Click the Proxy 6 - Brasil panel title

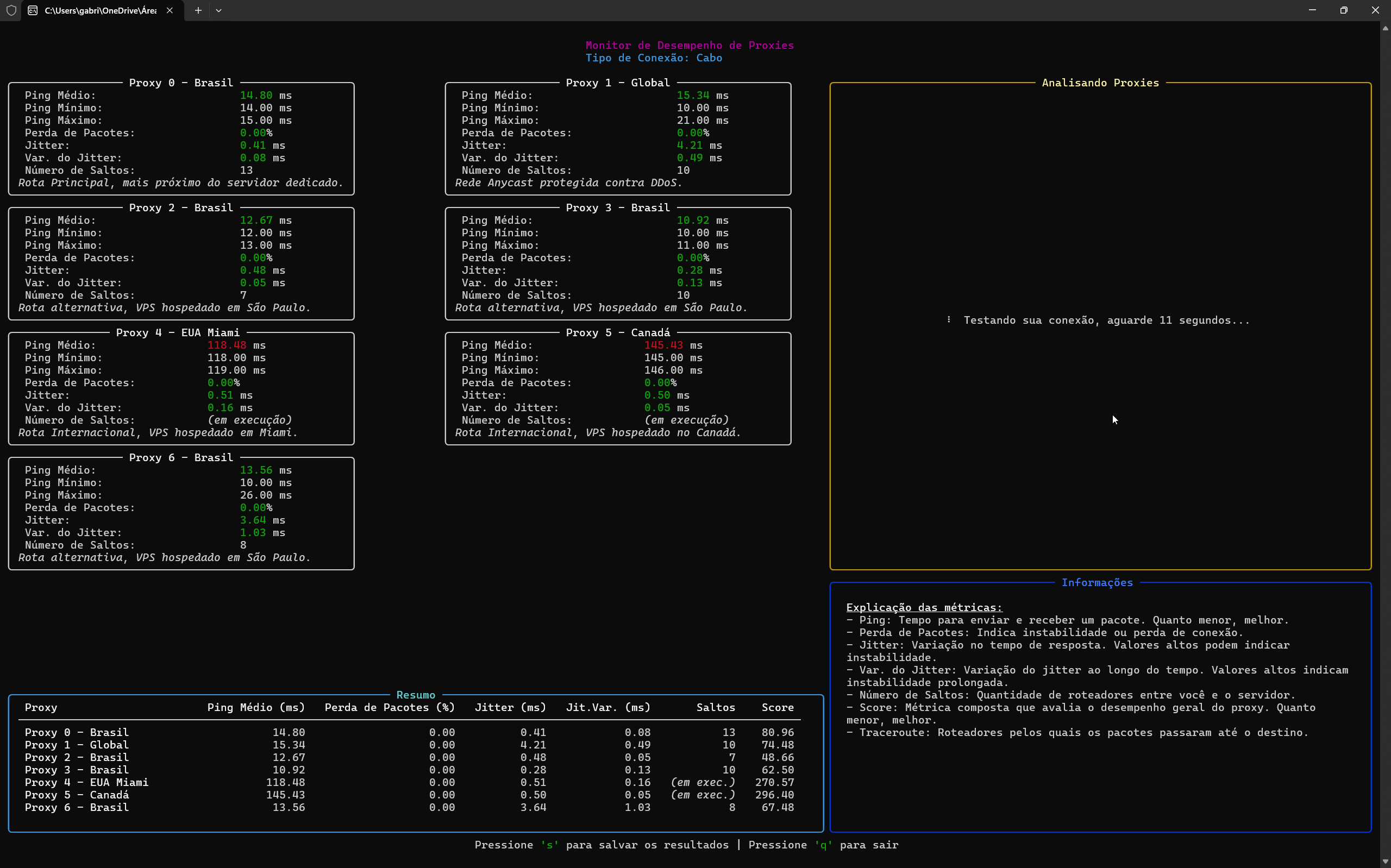181,457
